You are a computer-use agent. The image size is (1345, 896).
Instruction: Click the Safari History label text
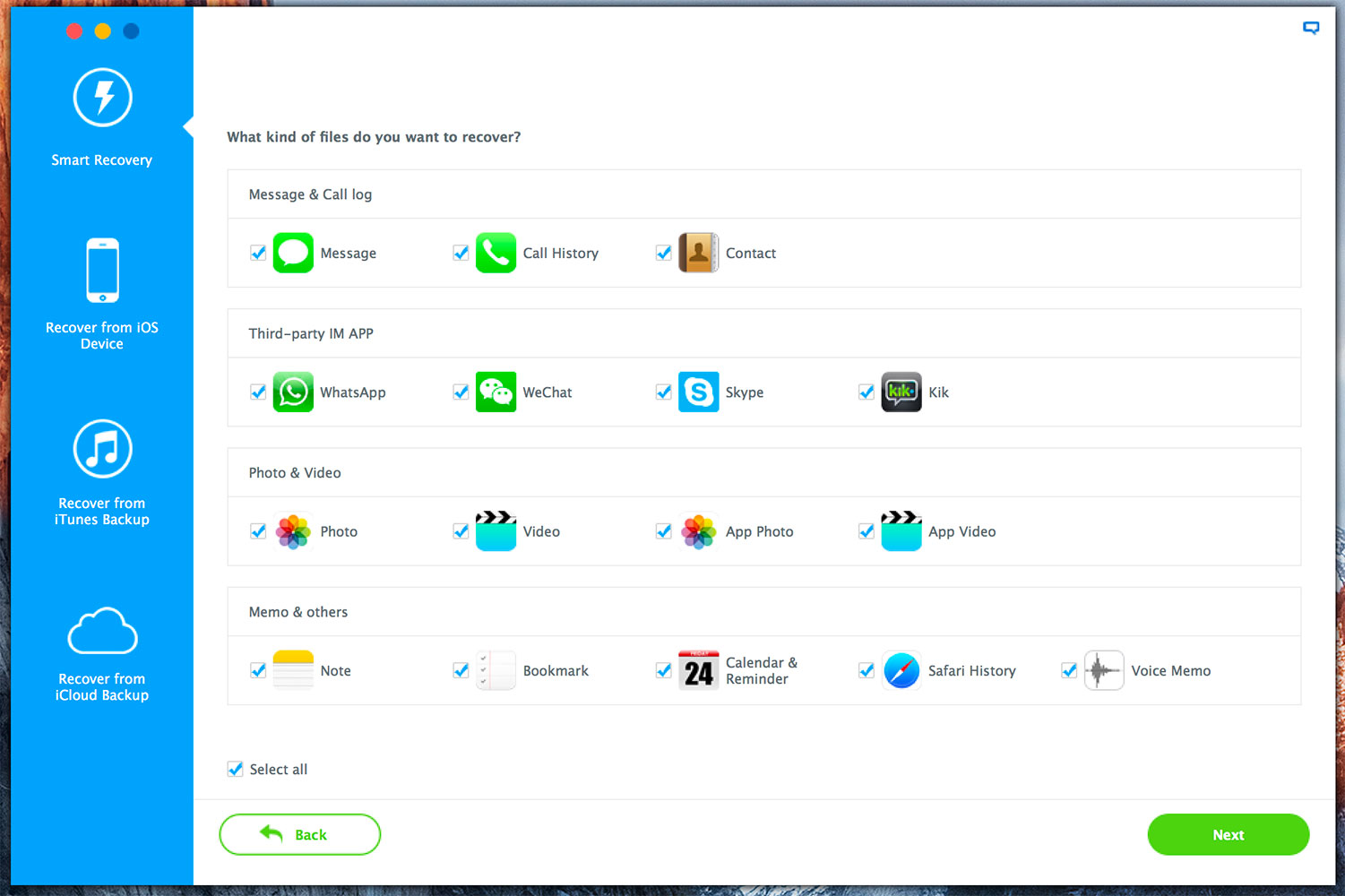point(972,671)
